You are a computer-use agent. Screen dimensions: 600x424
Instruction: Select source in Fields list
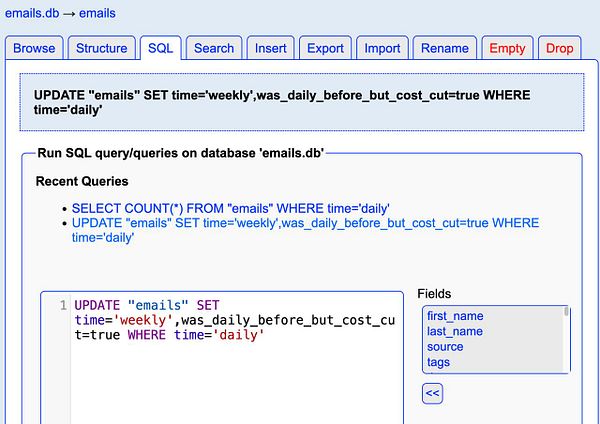point(445,347)
